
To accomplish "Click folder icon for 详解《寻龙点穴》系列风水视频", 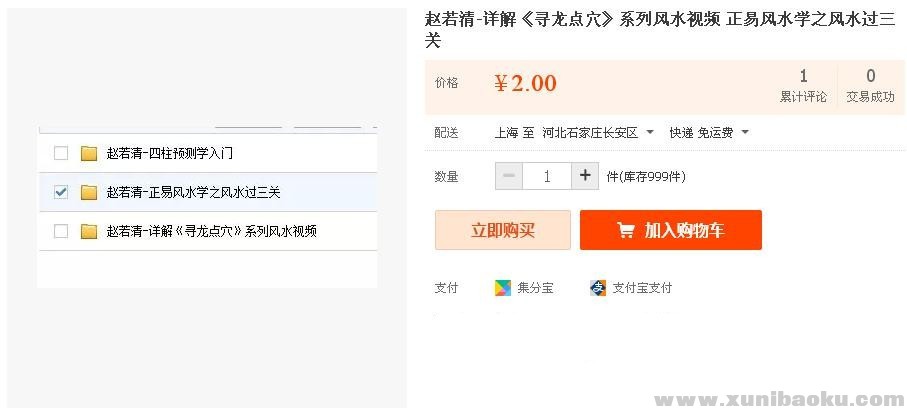I will [89, 231].
